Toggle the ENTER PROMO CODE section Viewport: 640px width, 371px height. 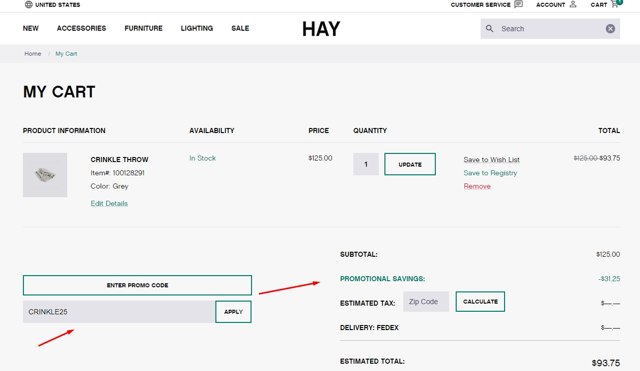tap(137, 285)
